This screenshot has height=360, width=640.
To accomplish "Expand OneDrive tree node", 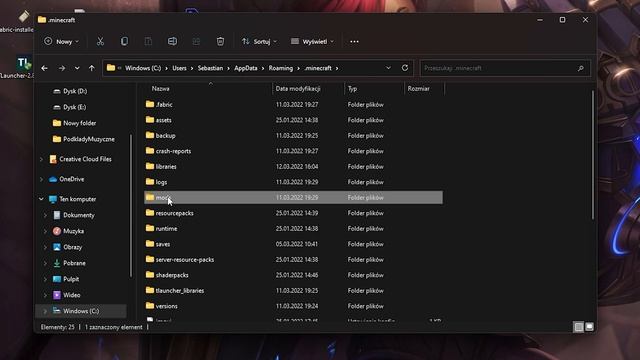I will click(x=41, y=179).
